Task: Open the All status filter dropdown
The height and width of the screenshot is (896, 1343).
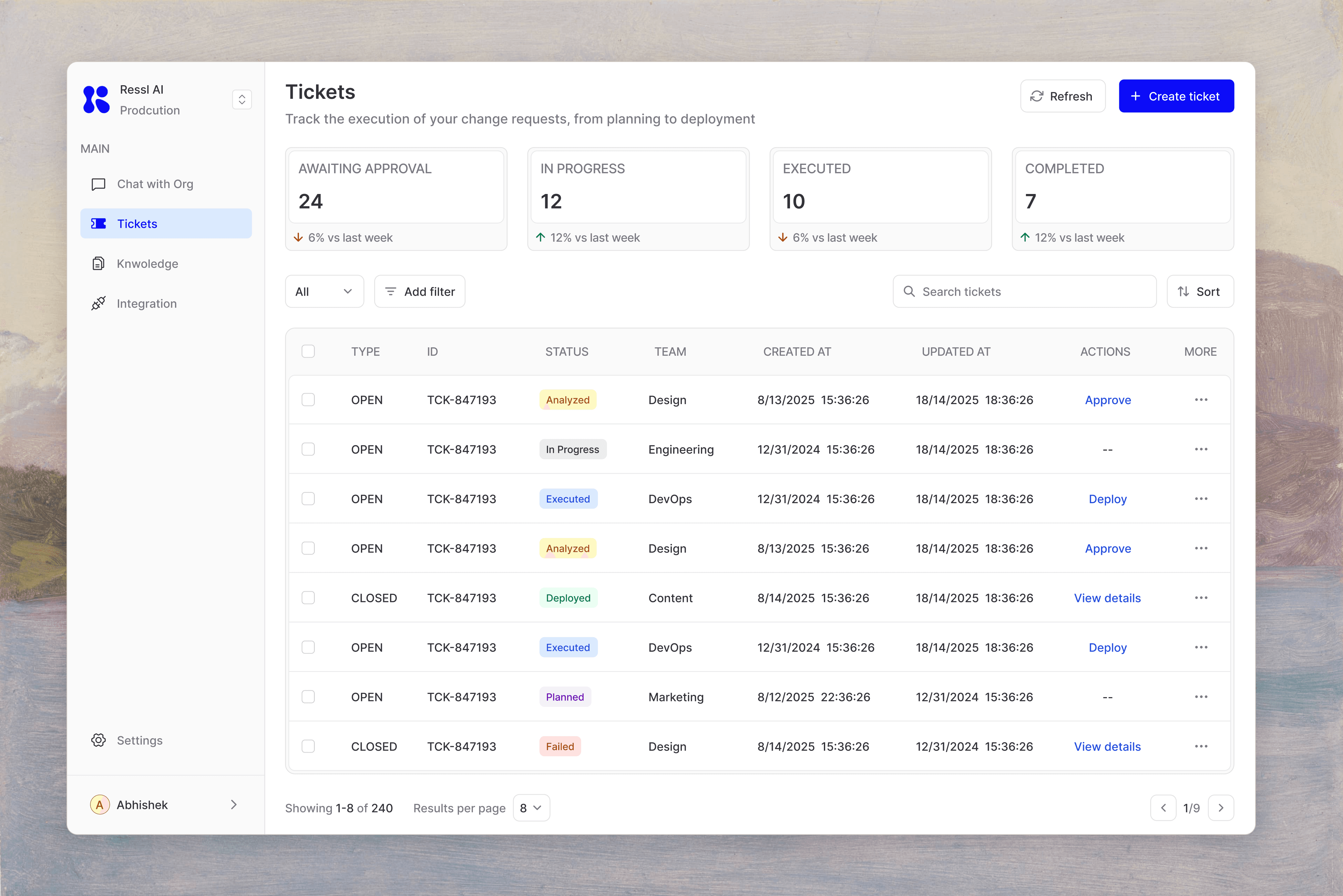Action: tap(324, 291)
